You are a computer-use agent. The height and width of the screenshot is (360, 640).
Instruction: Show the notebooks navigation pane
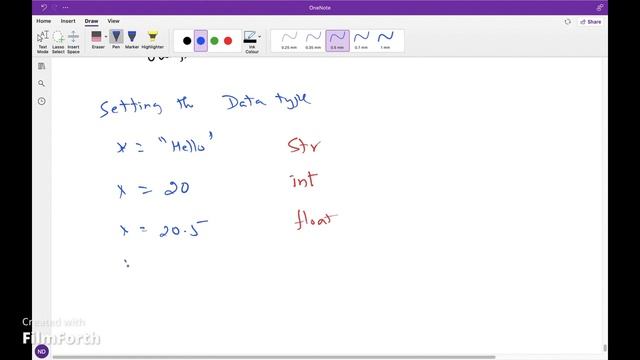42,66
